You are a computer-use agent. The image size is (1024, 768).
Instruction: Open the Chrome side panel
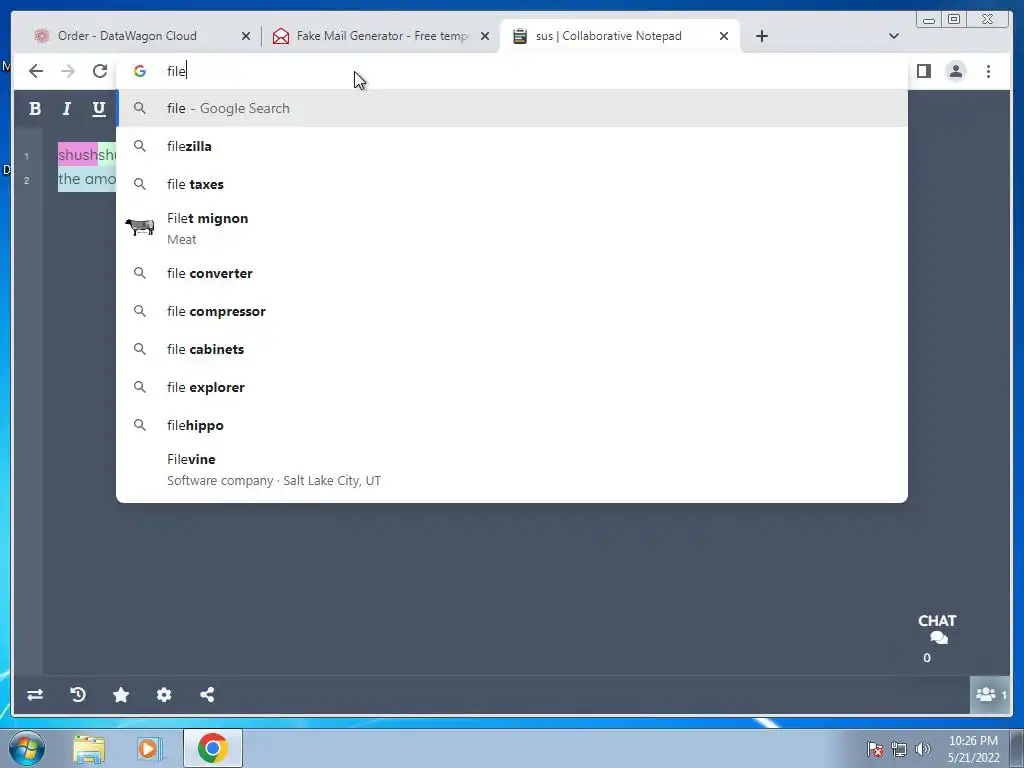point(923,71)
